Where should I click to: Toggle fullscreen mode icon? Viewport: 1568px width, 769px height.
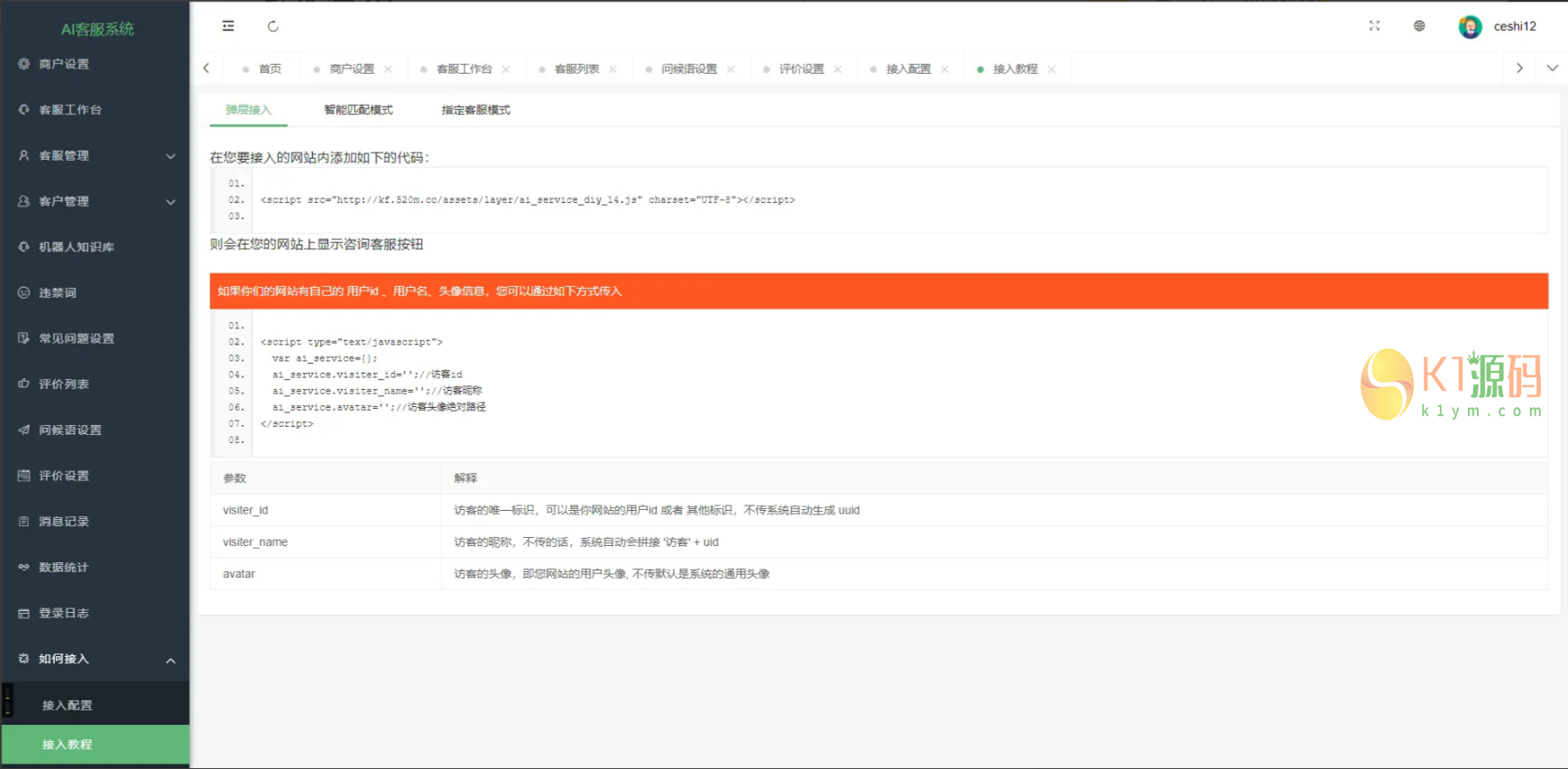click(x=1374, y=26)
